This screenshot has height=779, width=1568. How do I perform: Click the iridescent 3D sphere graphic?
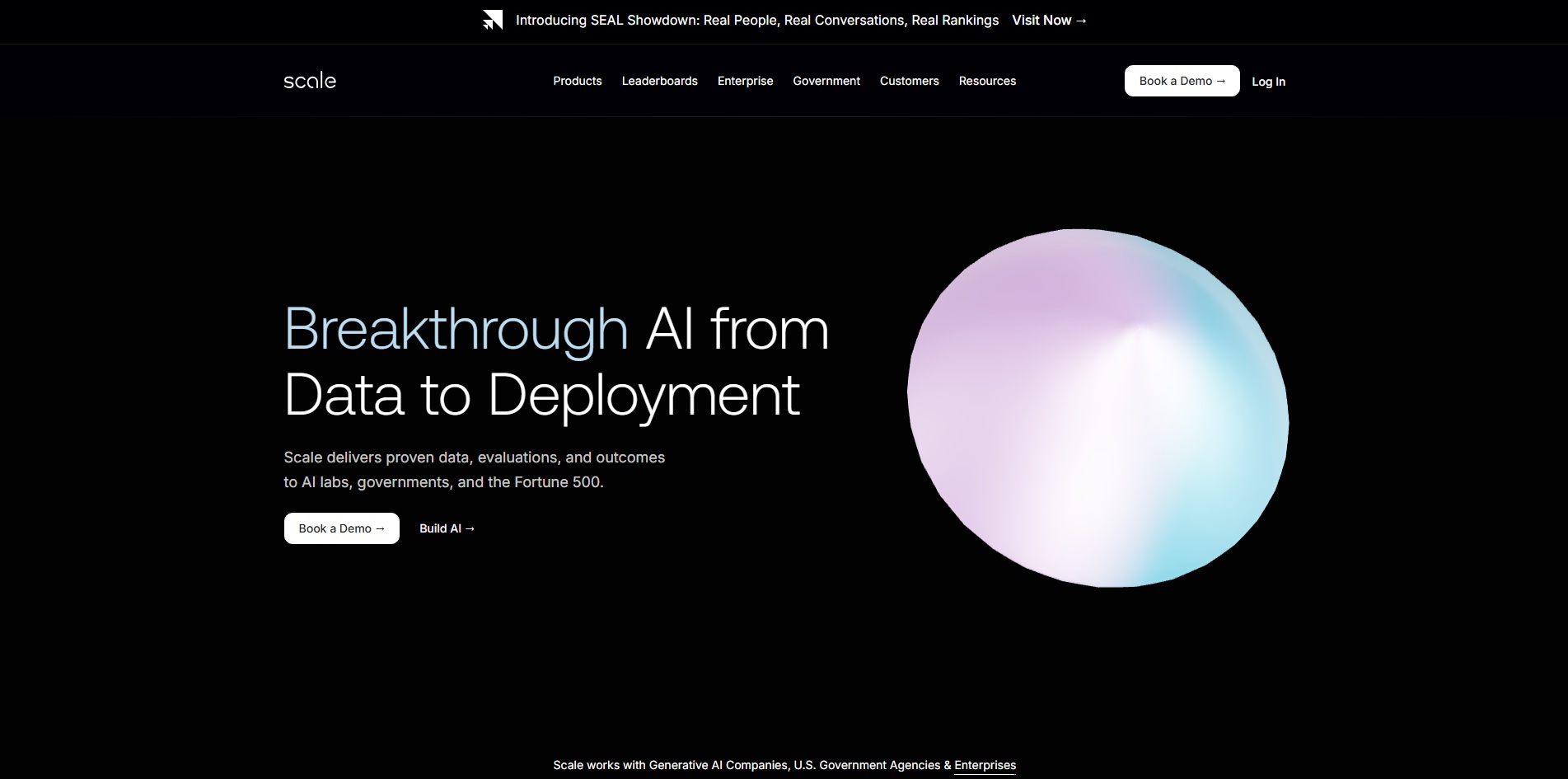(1098, 408)
